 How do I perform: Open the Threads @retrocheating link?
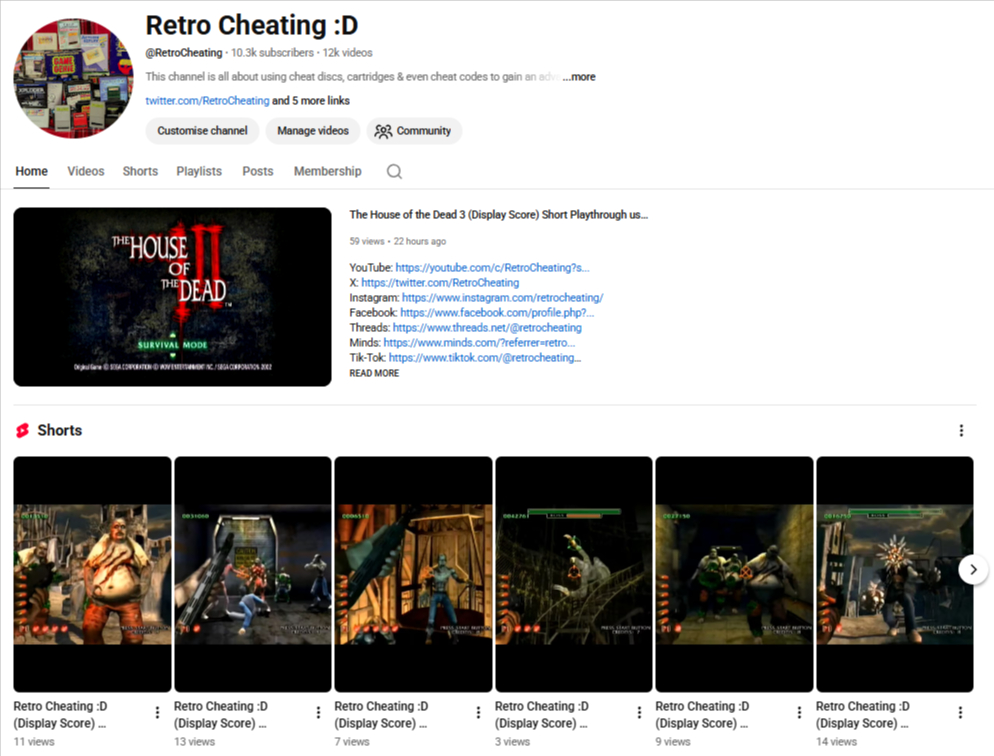click(x=487, y=328)
